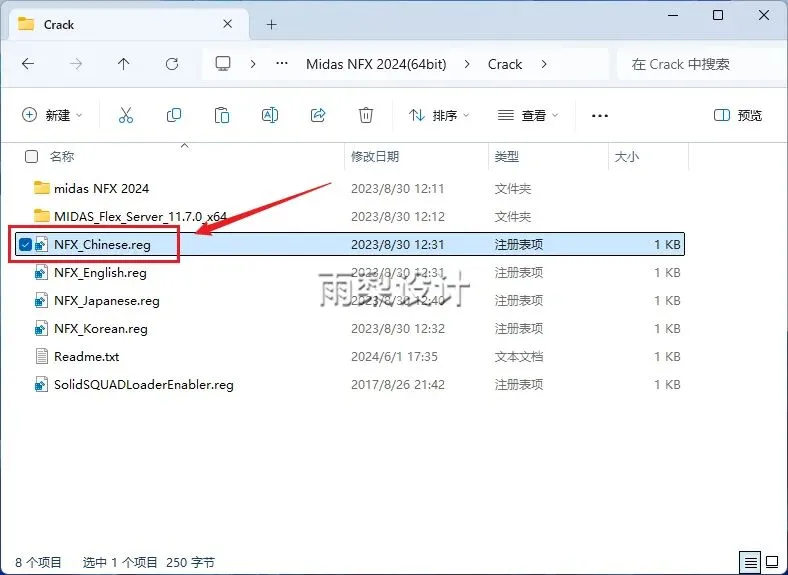Expand the chevron after Midas NFX 2024(64bit)
The image size is (788, 575).
467,64
